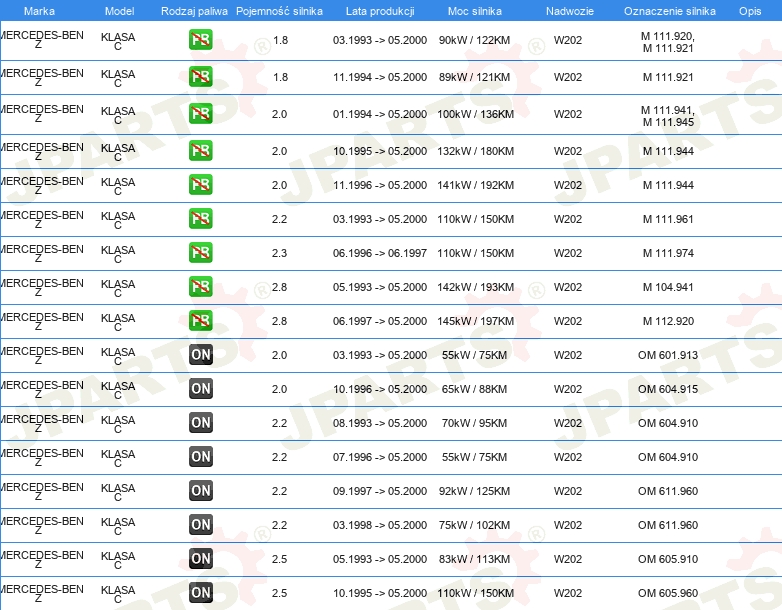Select the ON icon for engine OM 605.960
This screenshot has height=610, width=782.
(x=201, y=593)
